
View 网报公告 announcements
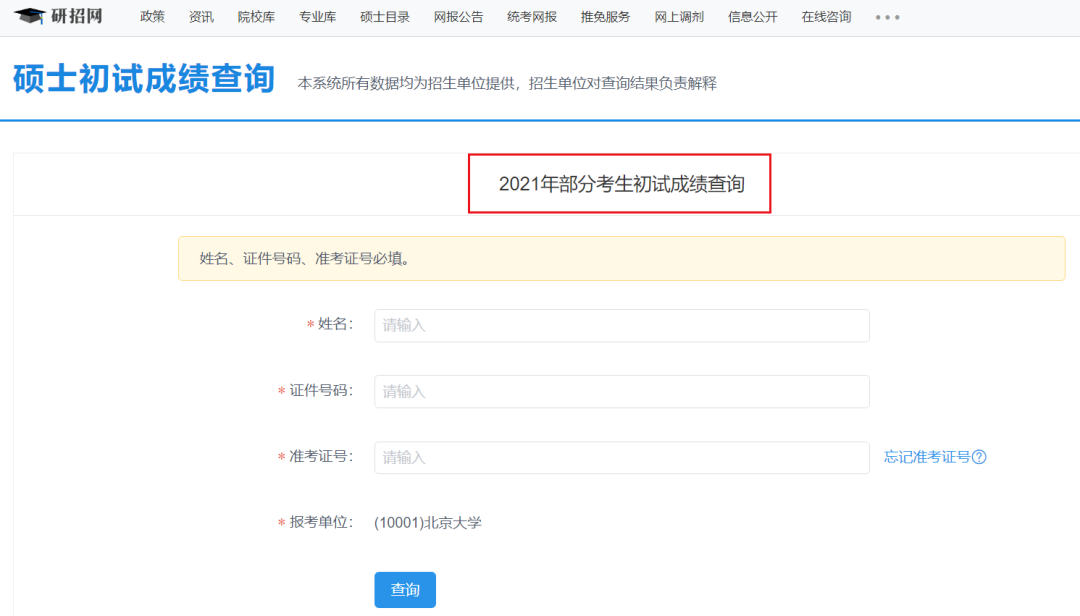pyautogui.click(x=459, y=16)
